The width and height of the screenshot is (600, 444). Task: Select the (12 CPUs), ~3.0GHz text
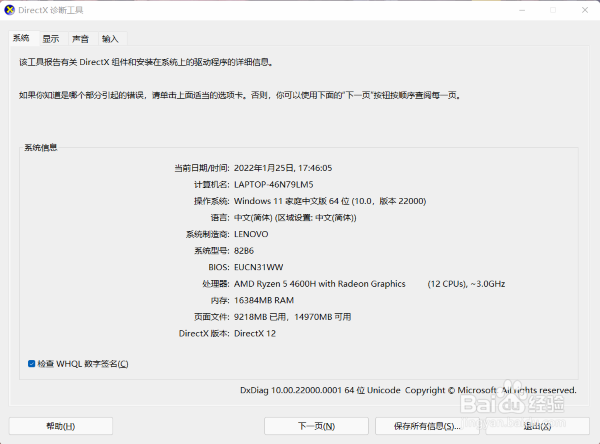tap(466, 284)
